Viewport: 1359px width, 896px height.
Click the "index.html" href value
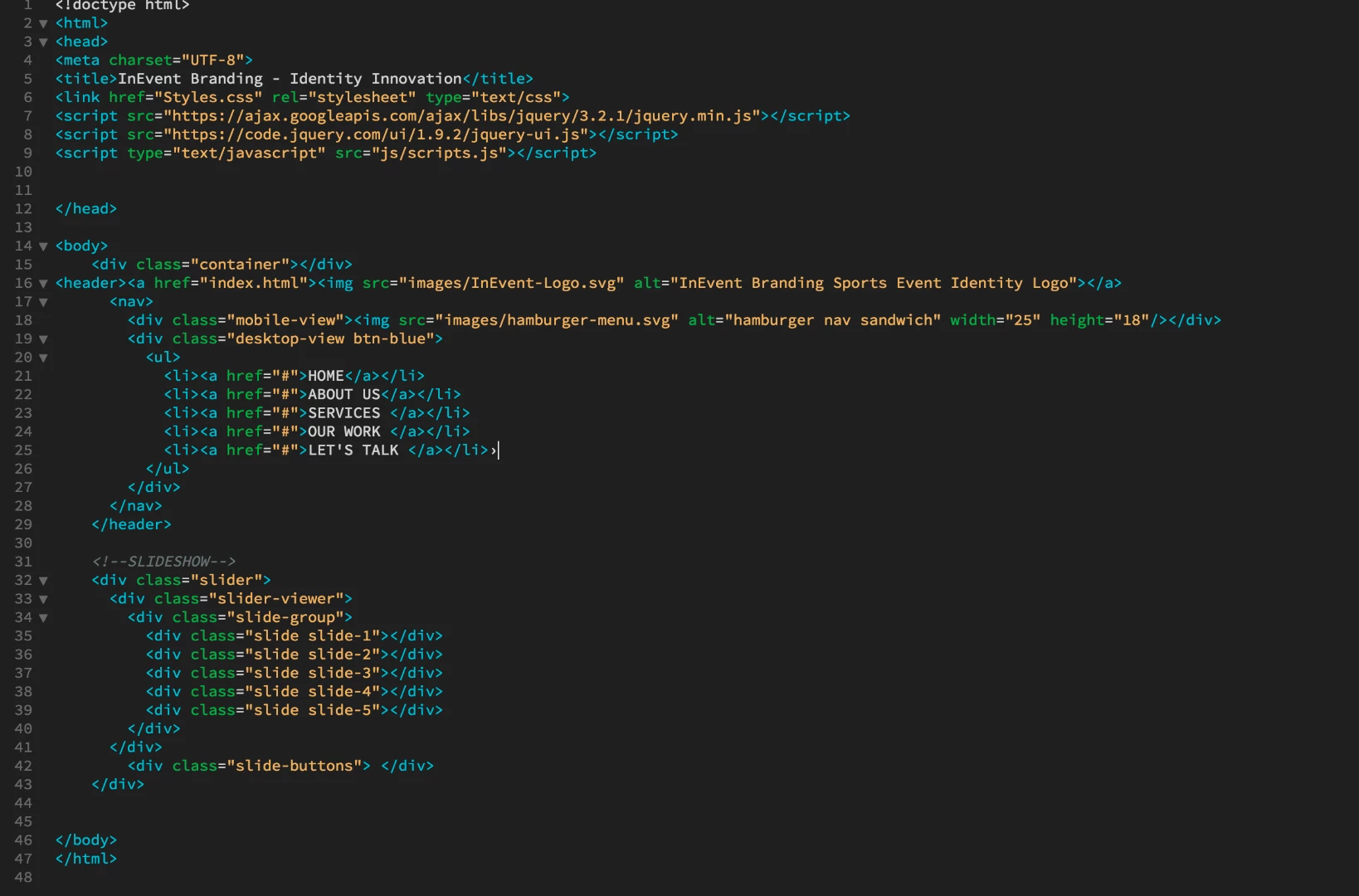click(254, 283)
